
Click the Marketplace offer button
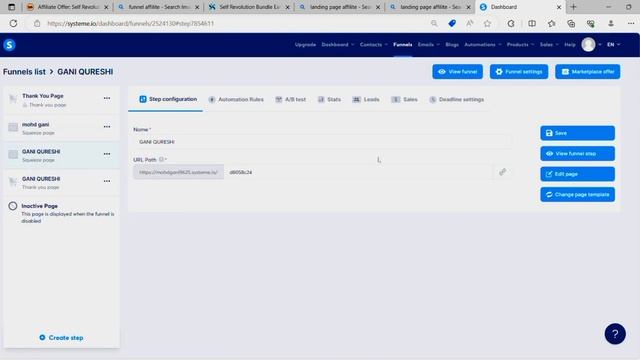click(x=587, y=71)
